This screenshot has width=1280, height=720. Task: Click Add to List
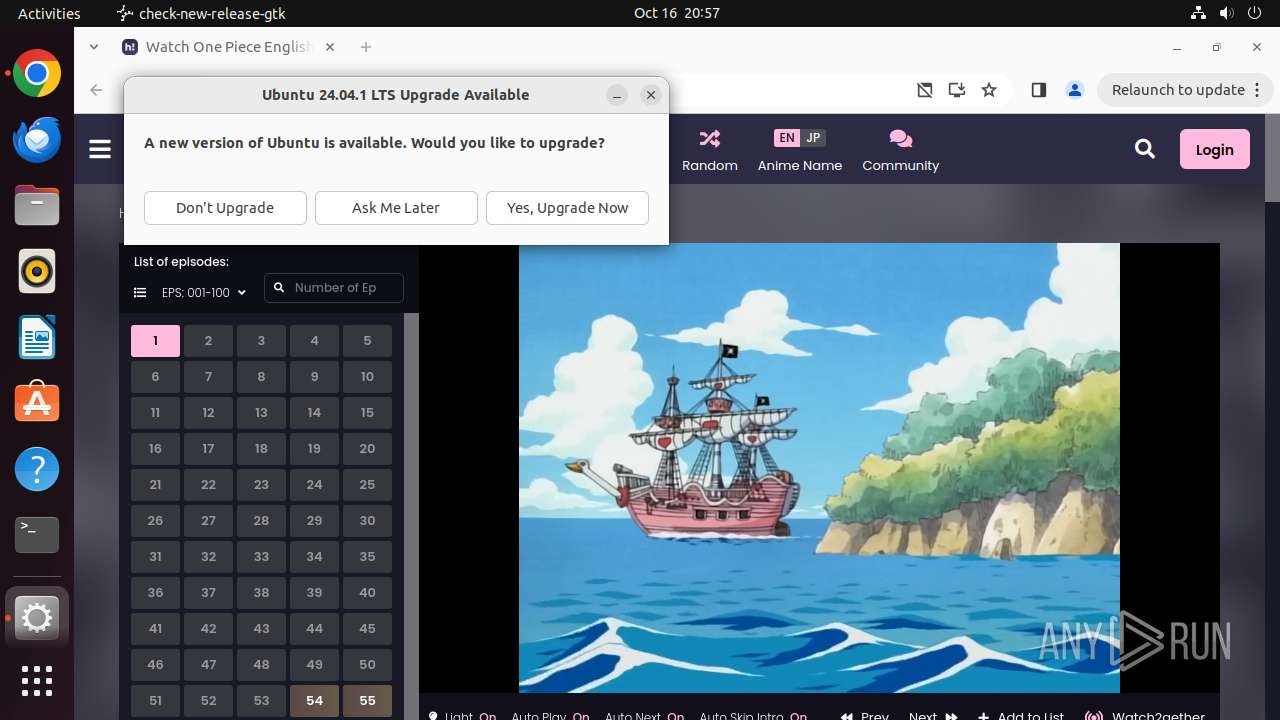[1021, 716]
